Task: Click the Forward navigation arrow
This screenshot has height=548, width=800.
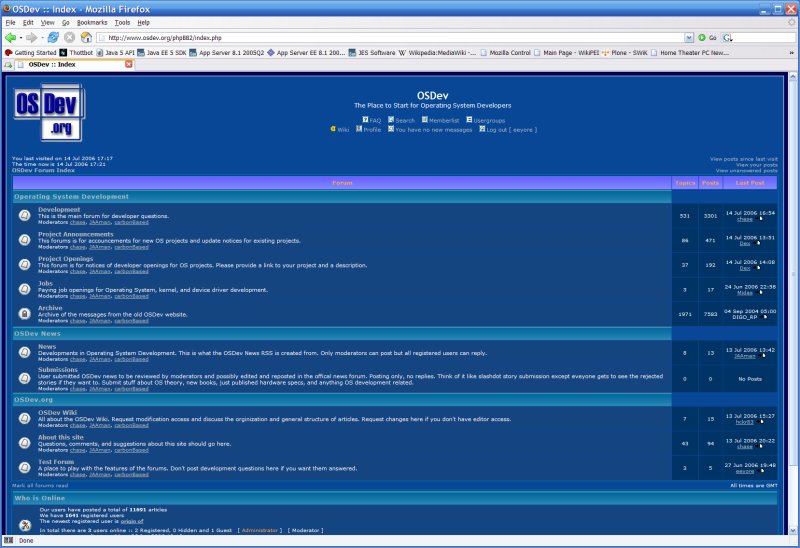Action: click(x=31, y=37)
